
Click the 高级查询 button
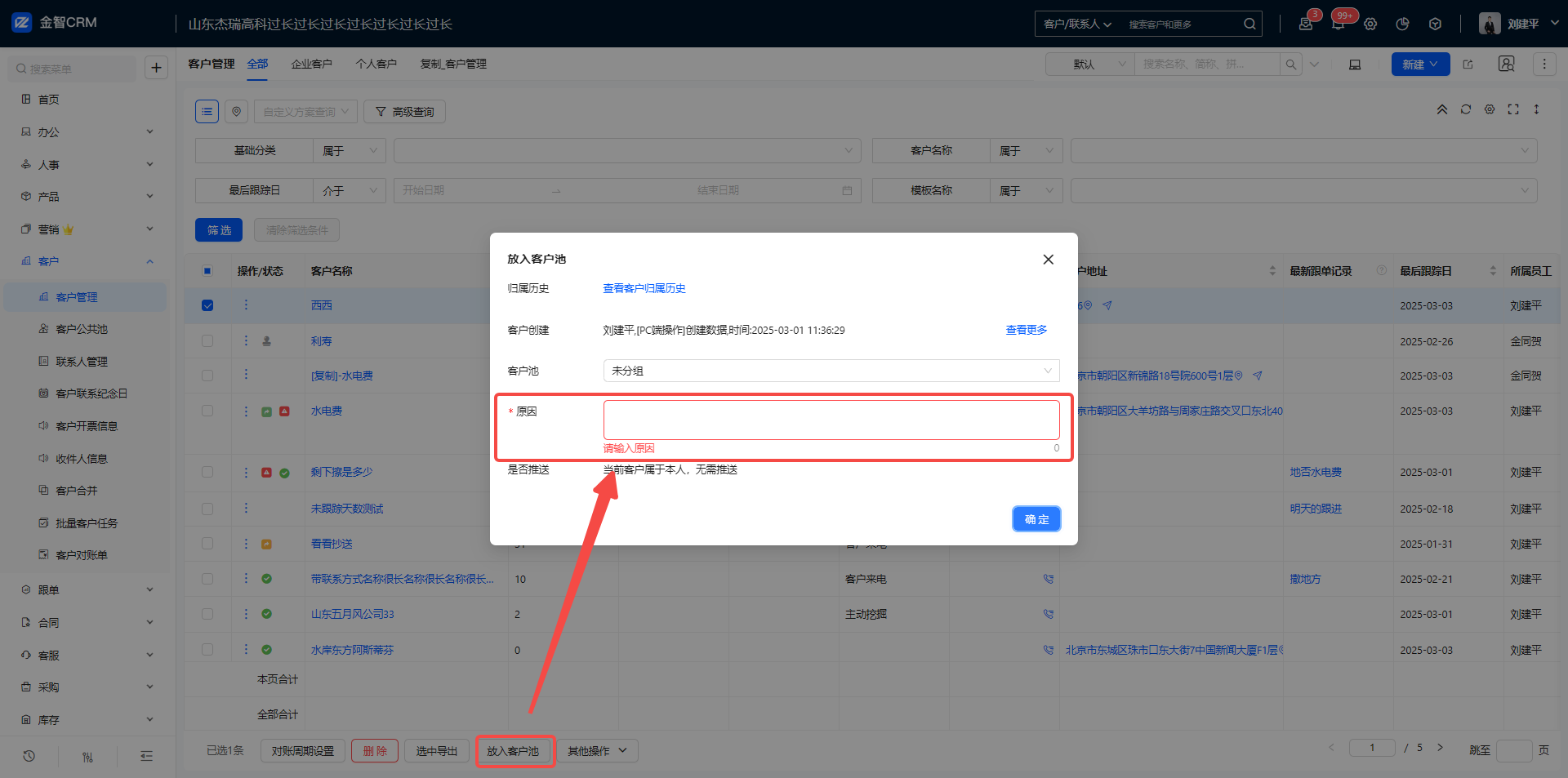pos(404,111)
